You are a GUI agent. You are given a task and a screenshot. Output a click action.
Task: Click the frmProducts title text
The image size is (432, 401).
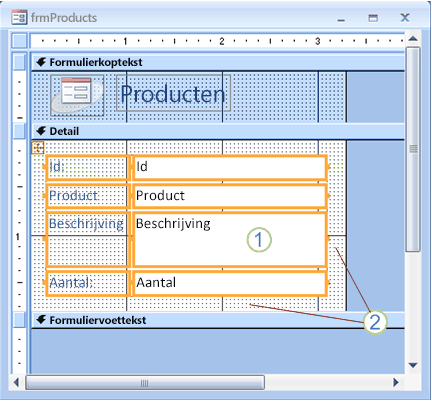tap(64, 18)
